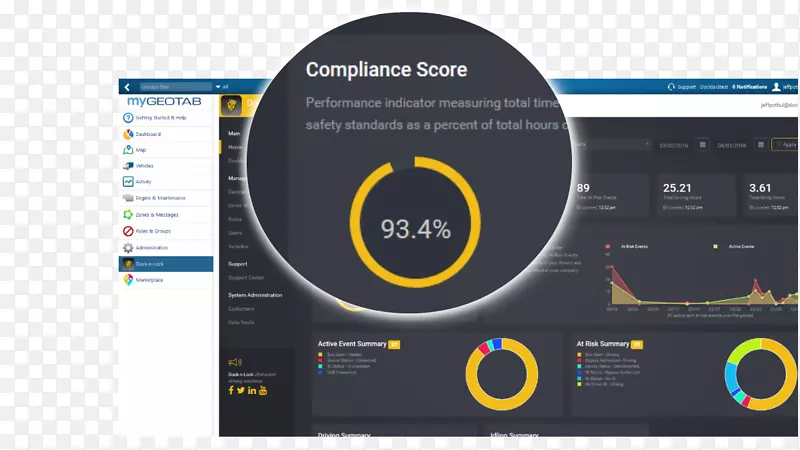Open Data feeds under System Administration
The image size is (800, 450).
[x=241, y=322]
